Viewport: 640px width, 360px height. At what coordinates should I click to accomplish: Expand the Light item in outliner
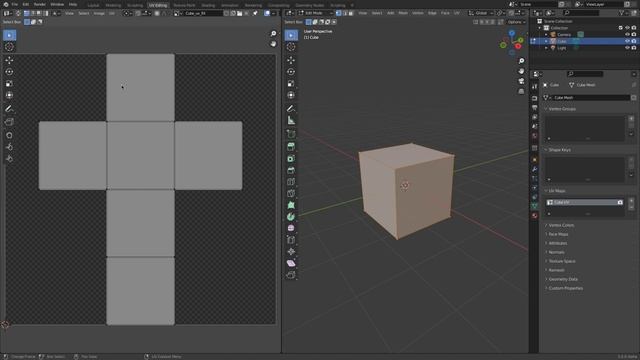(x=546, y=48)
